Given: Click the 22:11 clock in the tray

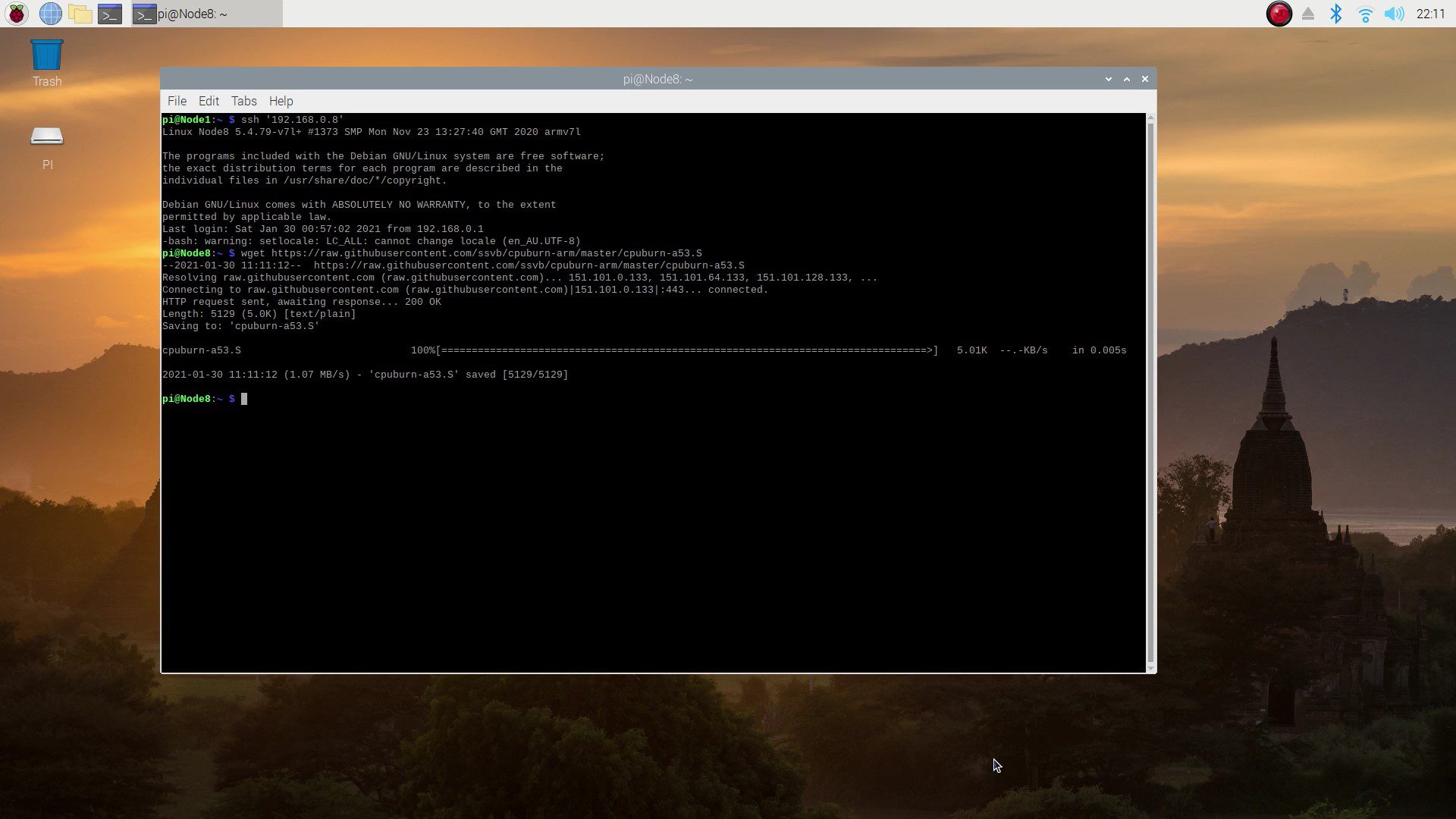Looking at the screenshot, I should 1430,13.
